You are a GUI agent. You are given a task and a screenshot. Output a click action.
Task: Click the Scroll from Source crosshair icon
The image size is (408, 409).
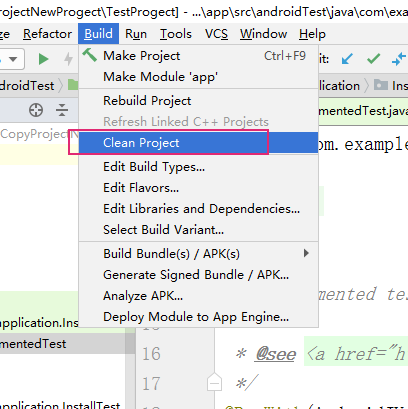point(36,110)
